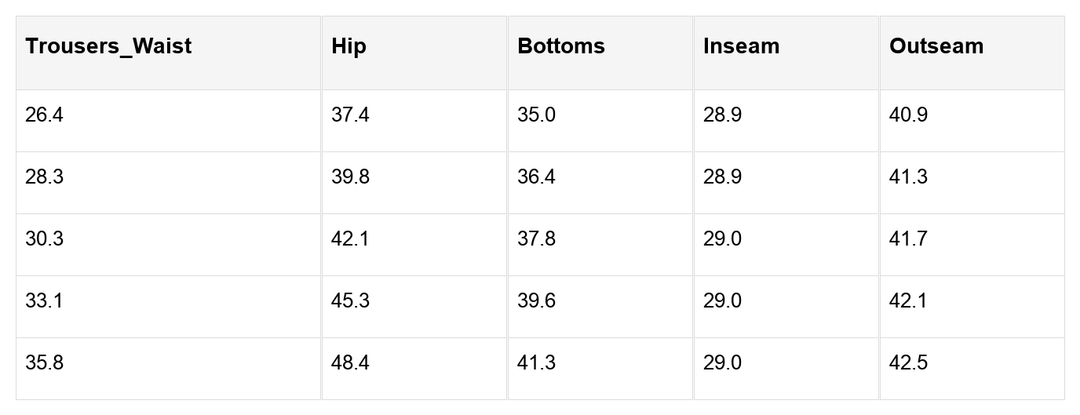Select bottoms measurement 41.3
This screenshot has width=1080, height=415.
[x=537, y=364]
